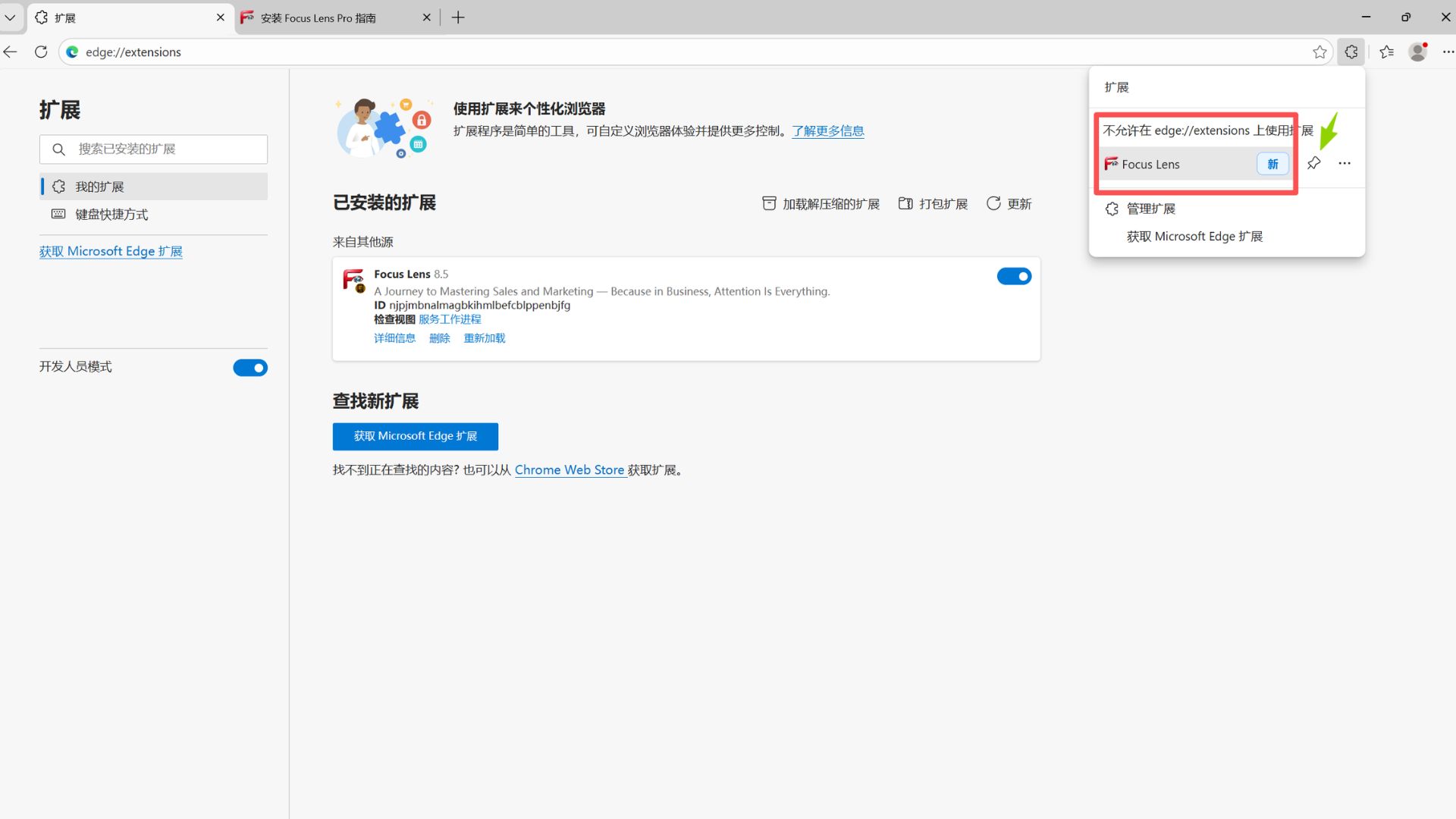Viewport: 1456px width, 819px height.
Task: Open more options for Focus Lens in popup
Action: coord(1345,163)
